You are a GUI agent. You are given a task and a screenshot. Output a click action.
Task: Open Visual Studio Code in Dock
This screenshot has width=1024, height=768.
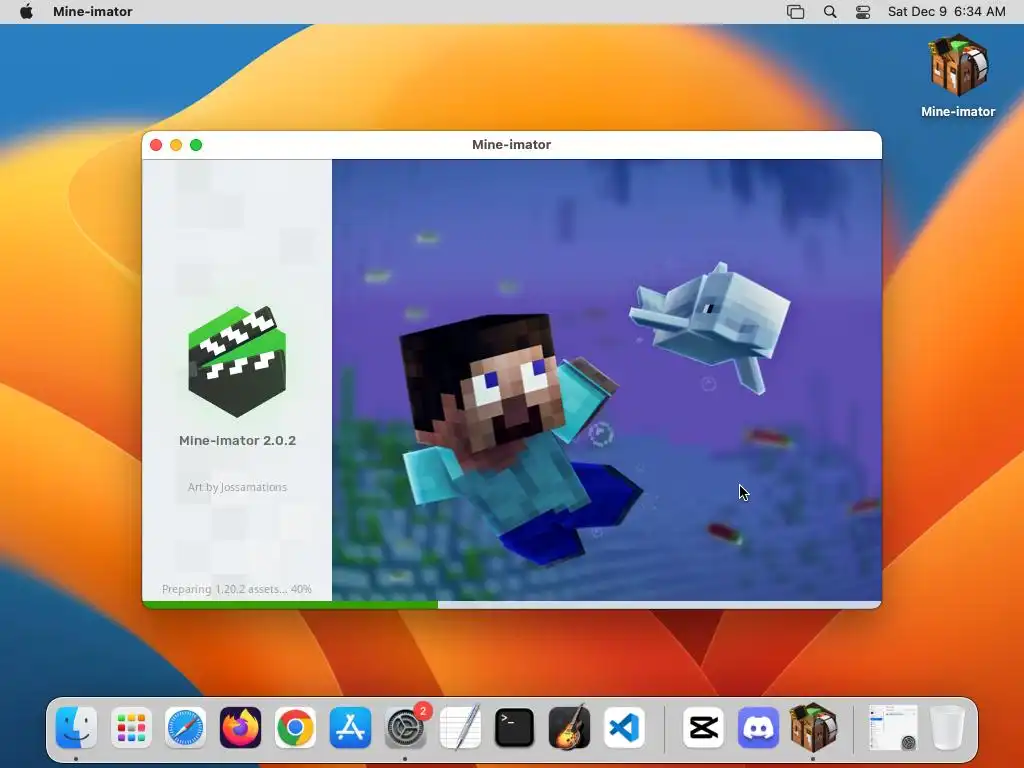point(624,727)
